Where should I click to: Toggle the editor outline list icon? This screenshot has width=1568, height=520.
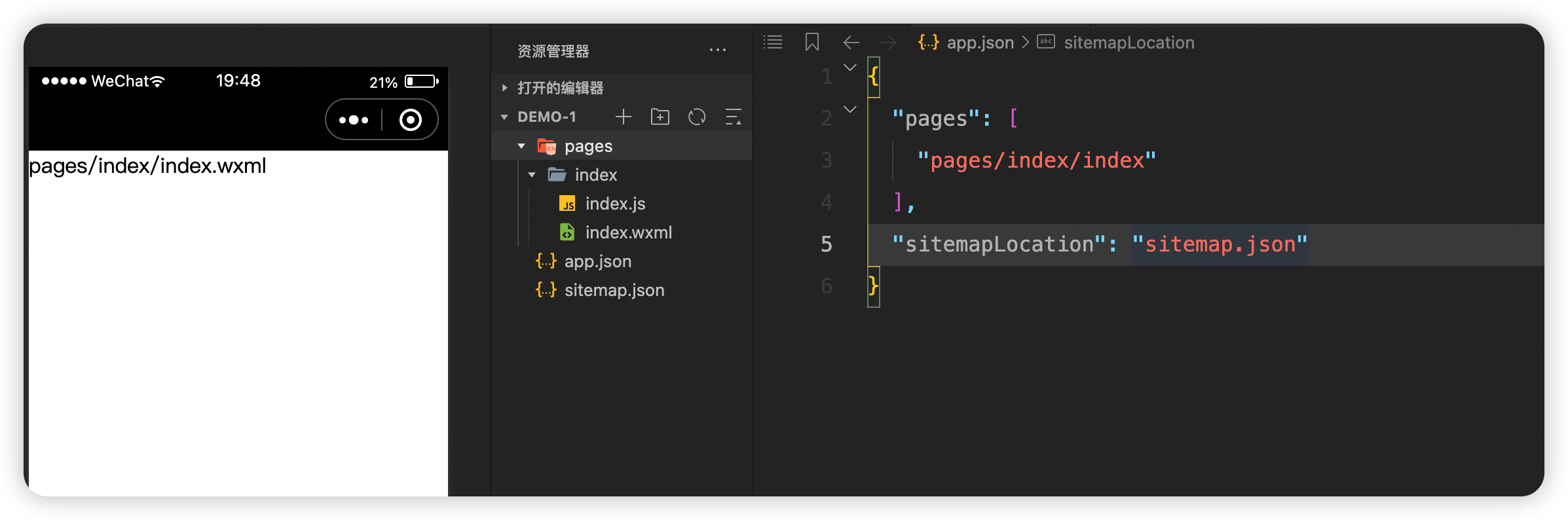click(x=773, y=43)
